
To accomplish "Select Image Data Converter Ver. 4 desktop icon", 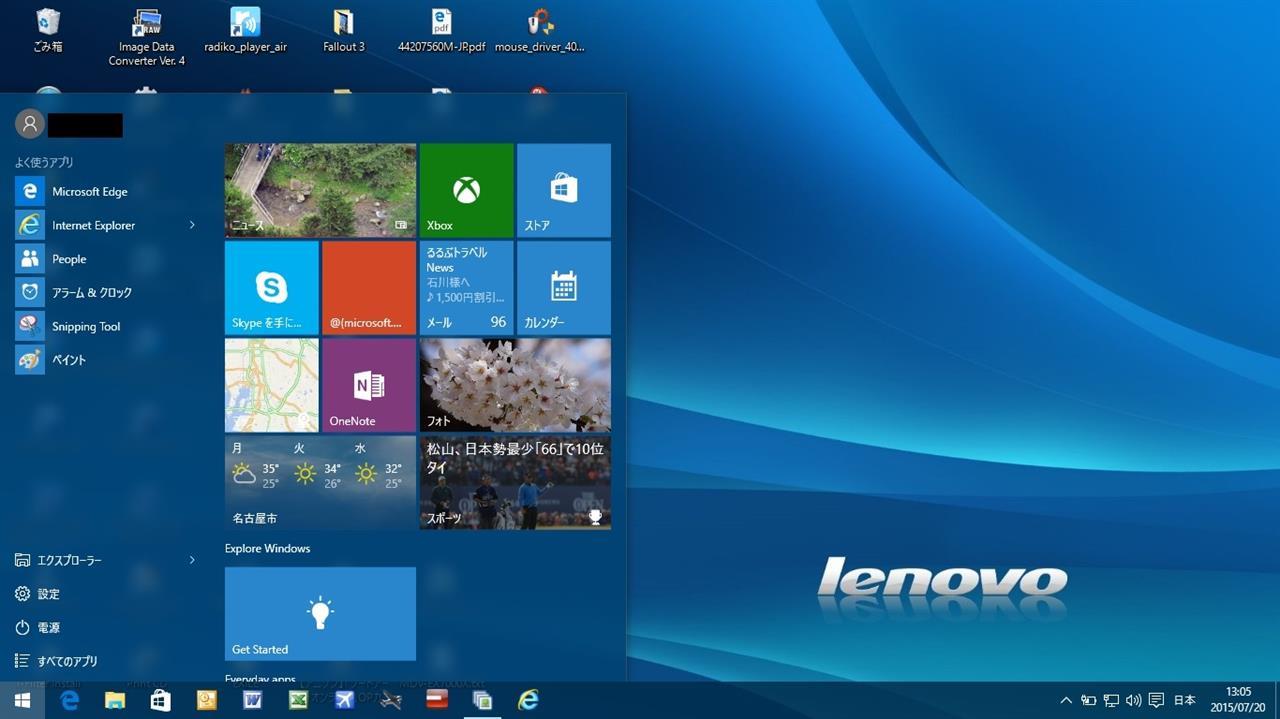I will click(x=147, y=38).
